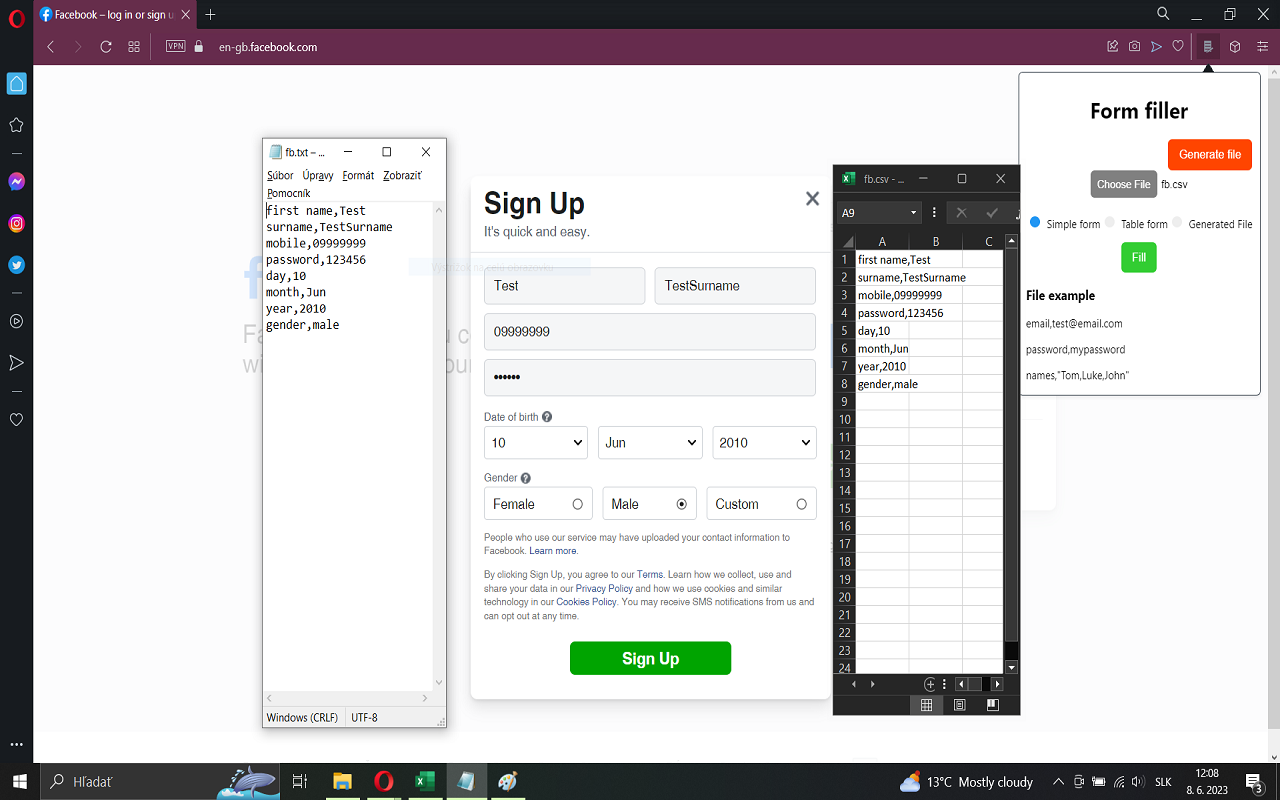
Task: Open the Úpravy menu in Notepad
Action: pyautogui.click(x=318, y=175)
